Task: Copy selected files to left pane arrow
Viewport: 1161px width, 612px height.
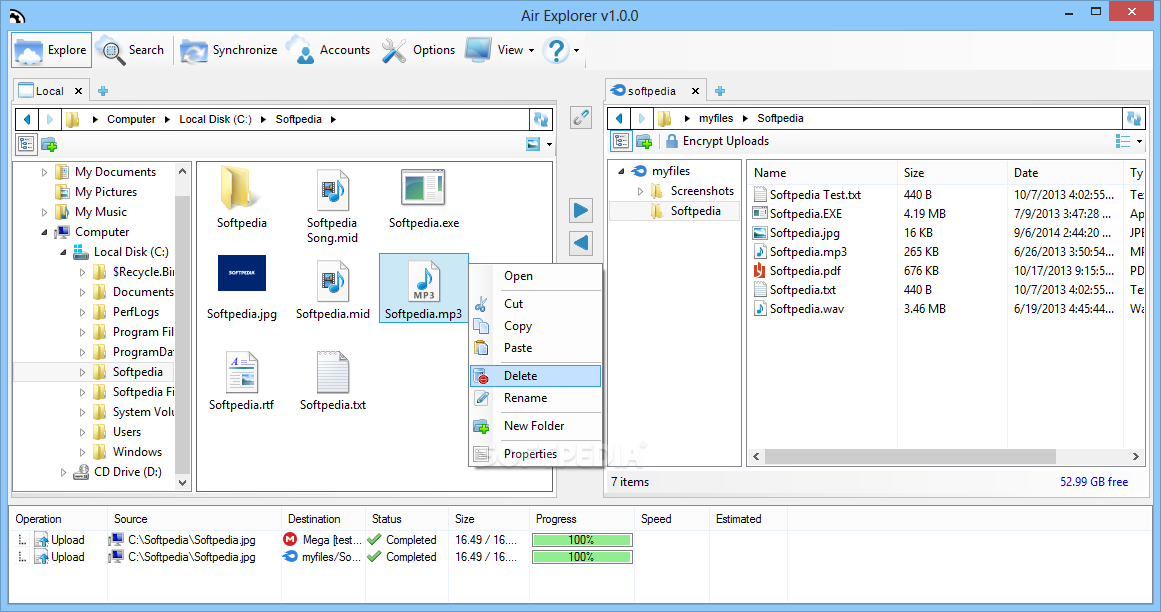Action: coord(581,243)
